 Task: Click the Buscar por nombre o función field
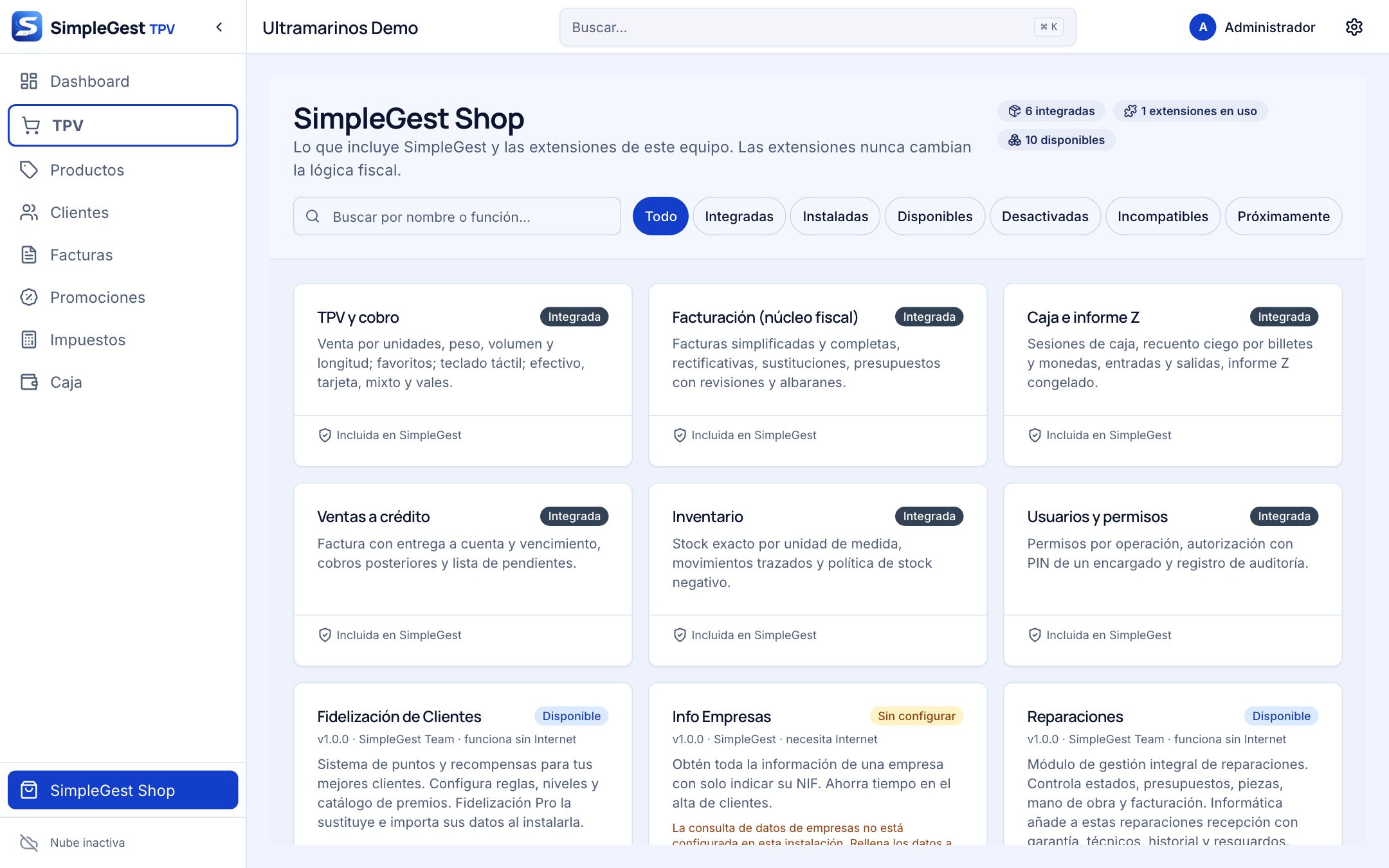pyautogui.click(x=457, y=216)
